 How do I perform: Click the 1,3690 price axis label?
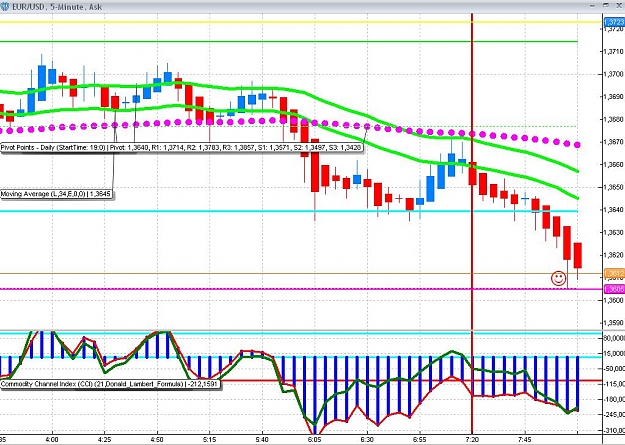click(x=615, y=96)
